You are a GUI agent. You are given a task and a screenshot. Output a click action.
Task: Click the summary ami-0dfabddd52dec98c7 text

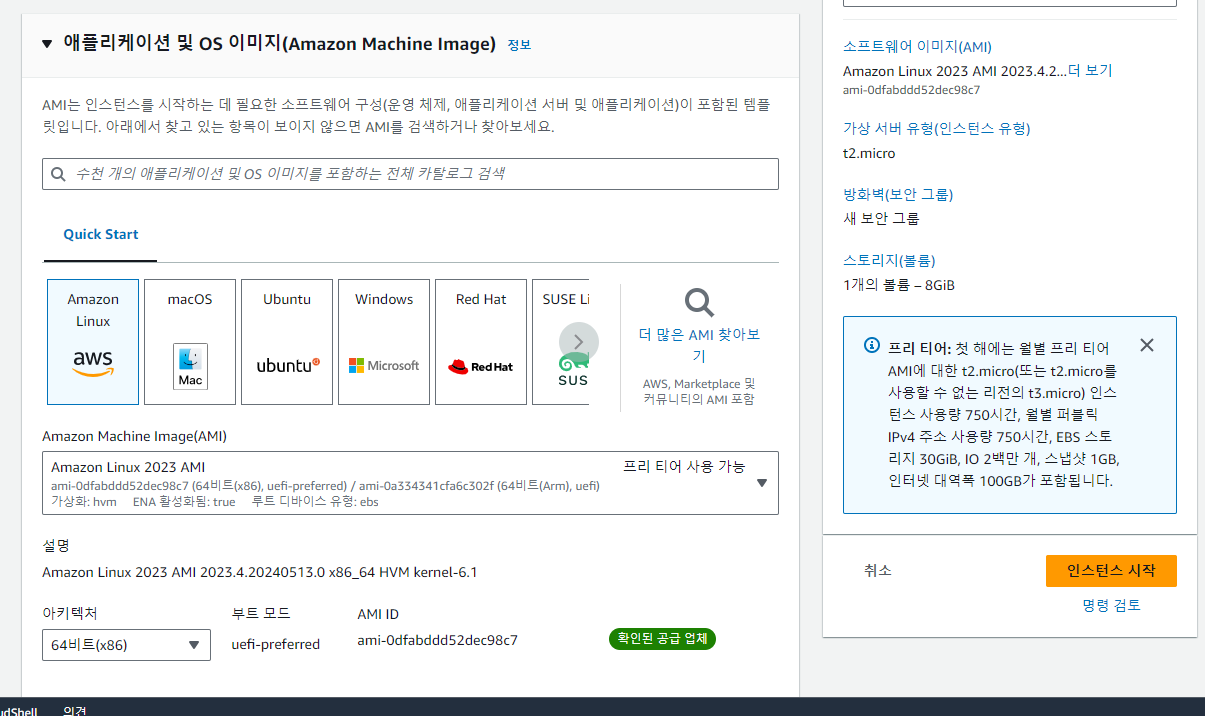[x=911, y=89]
